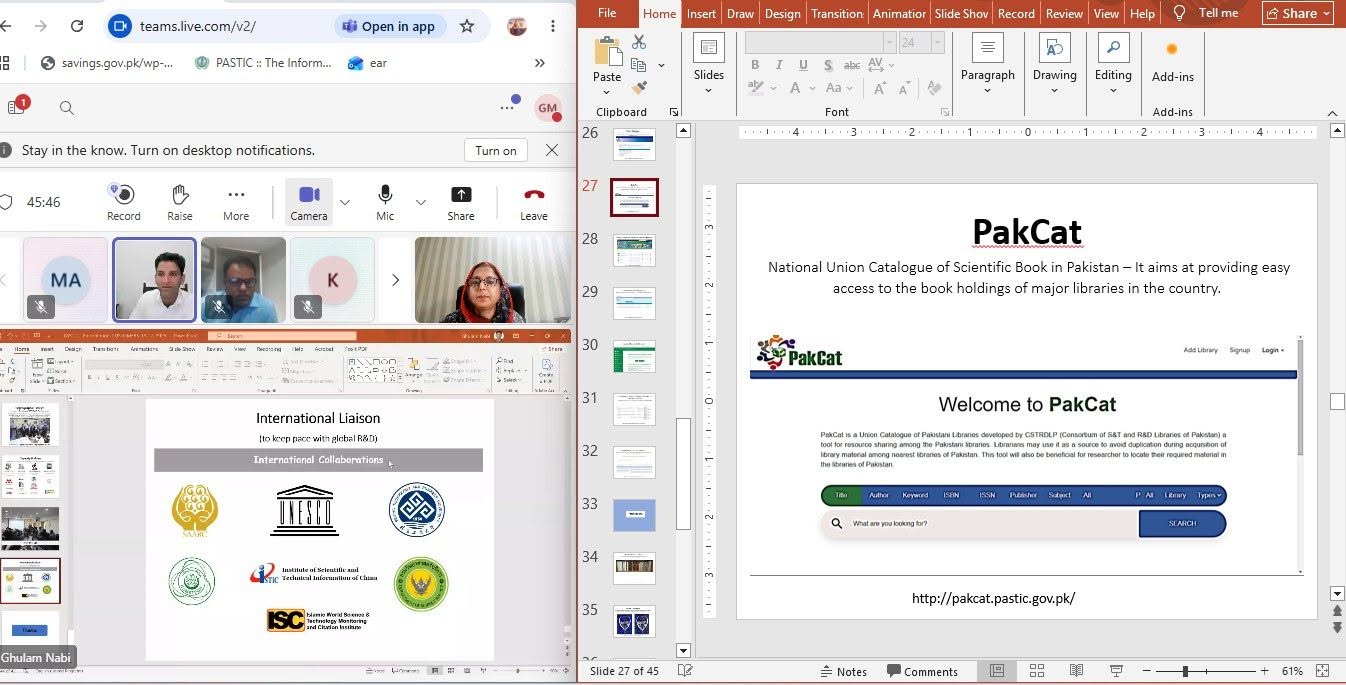Open the Chrome three-dot menu

[x=553, y=27]
